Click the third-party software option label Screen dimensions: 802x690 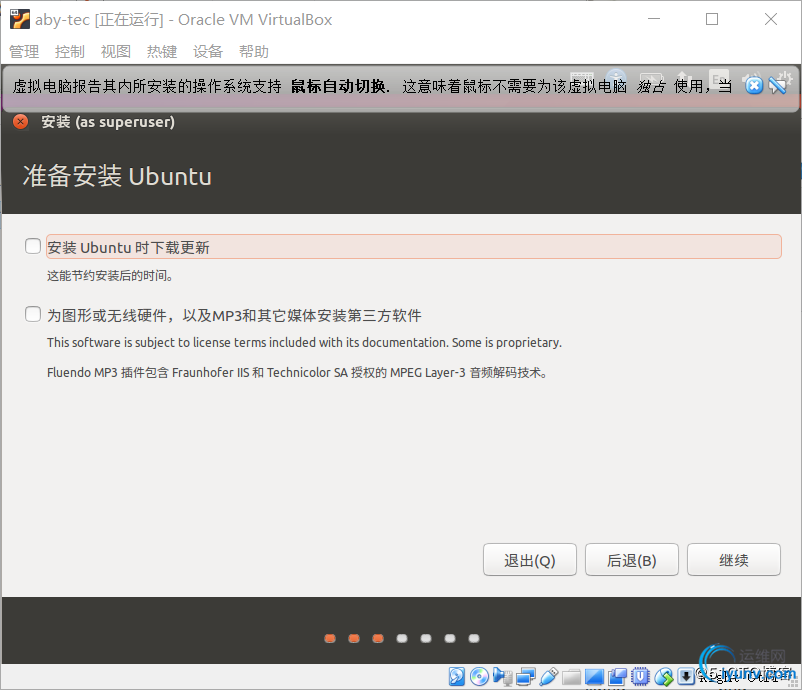point(234,316)
